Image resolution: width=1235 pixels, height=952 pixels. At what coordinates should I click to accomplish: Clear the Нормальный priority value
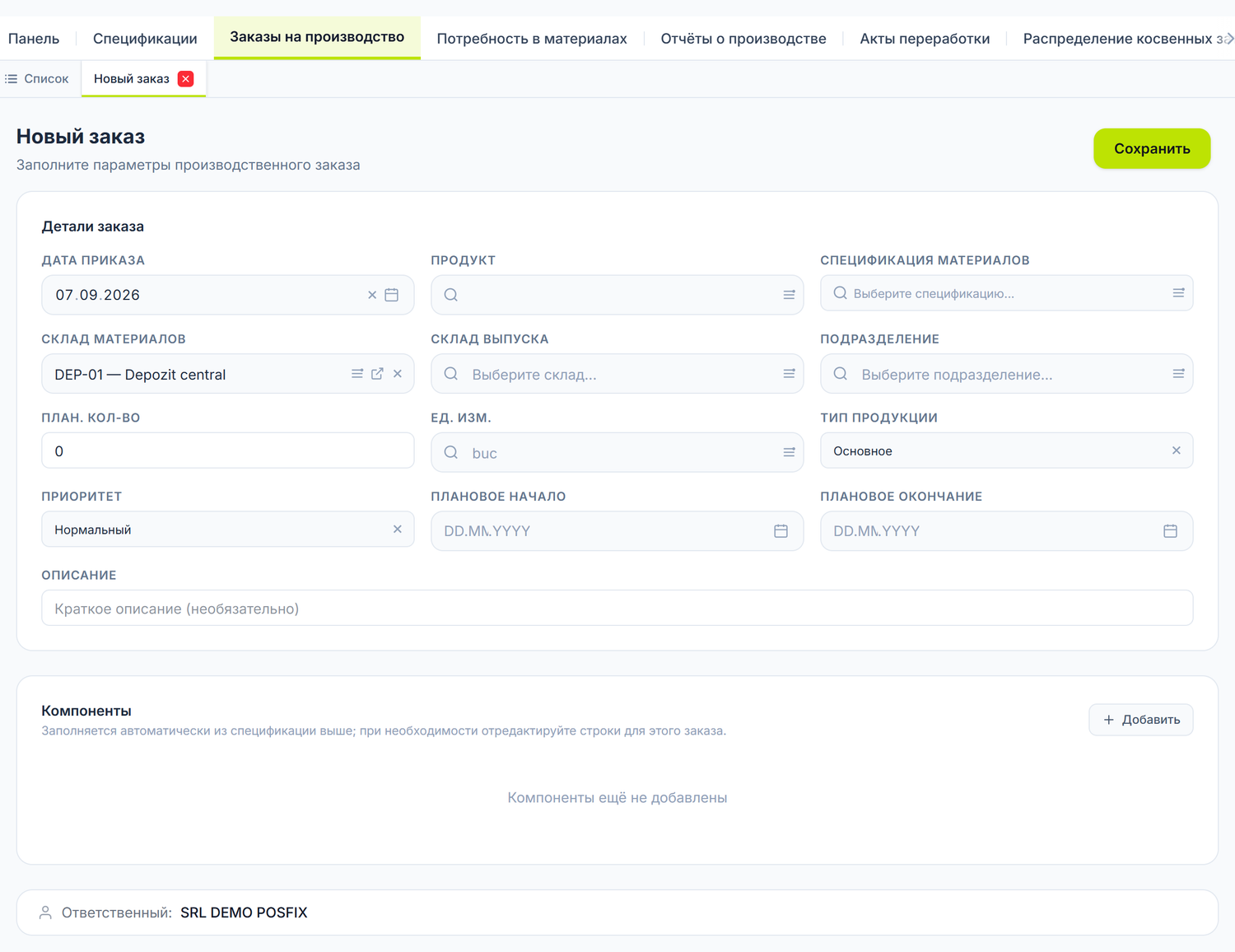click(398, 530)
